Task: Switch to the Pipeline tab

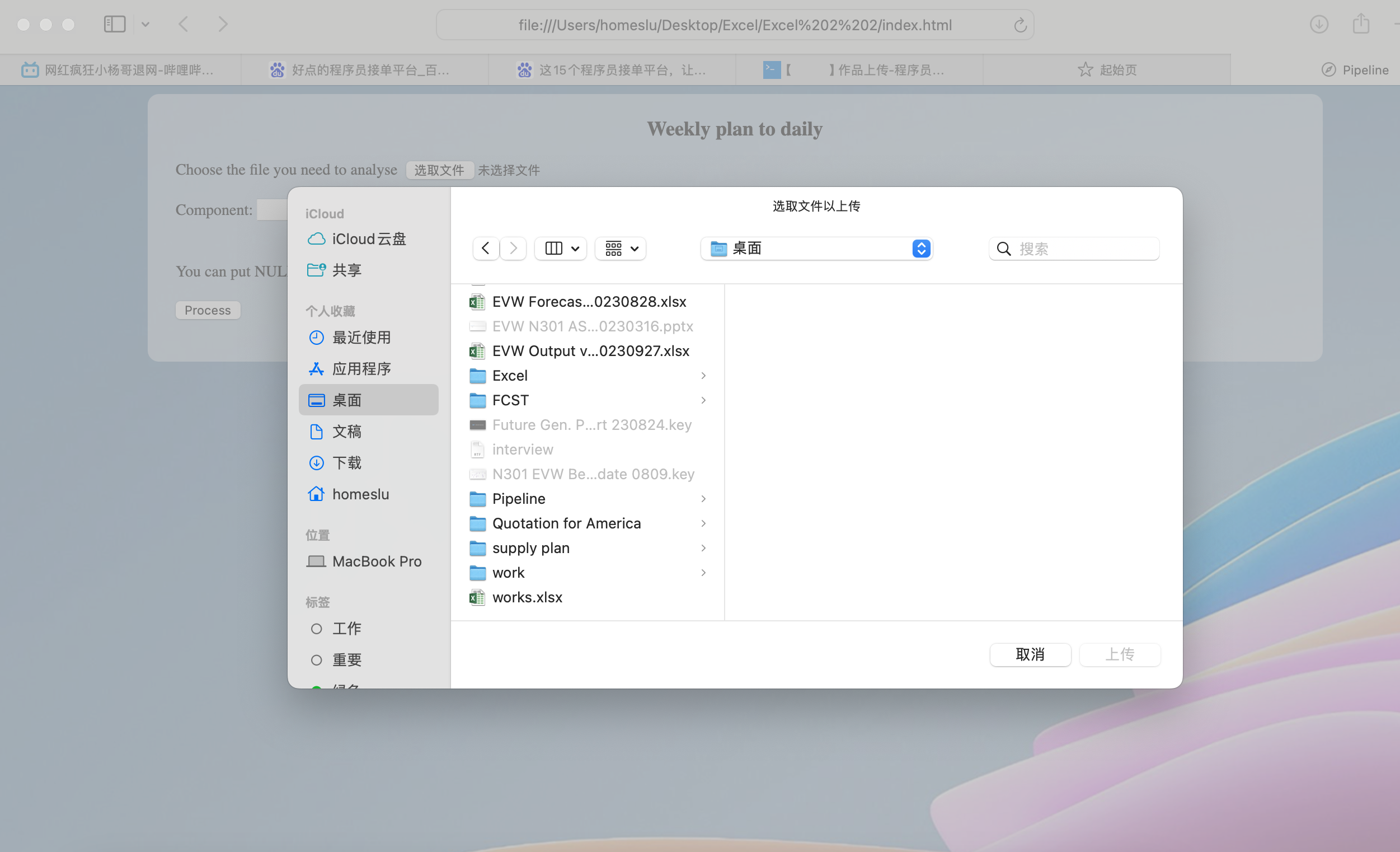Action: click(x=1355, y=70)
